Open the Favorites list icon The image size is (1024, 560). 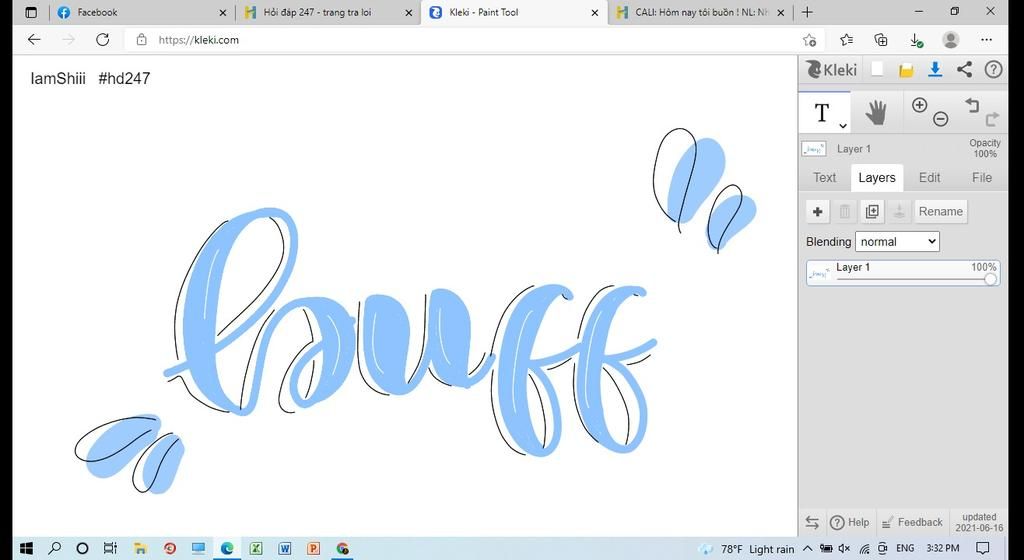846,40
